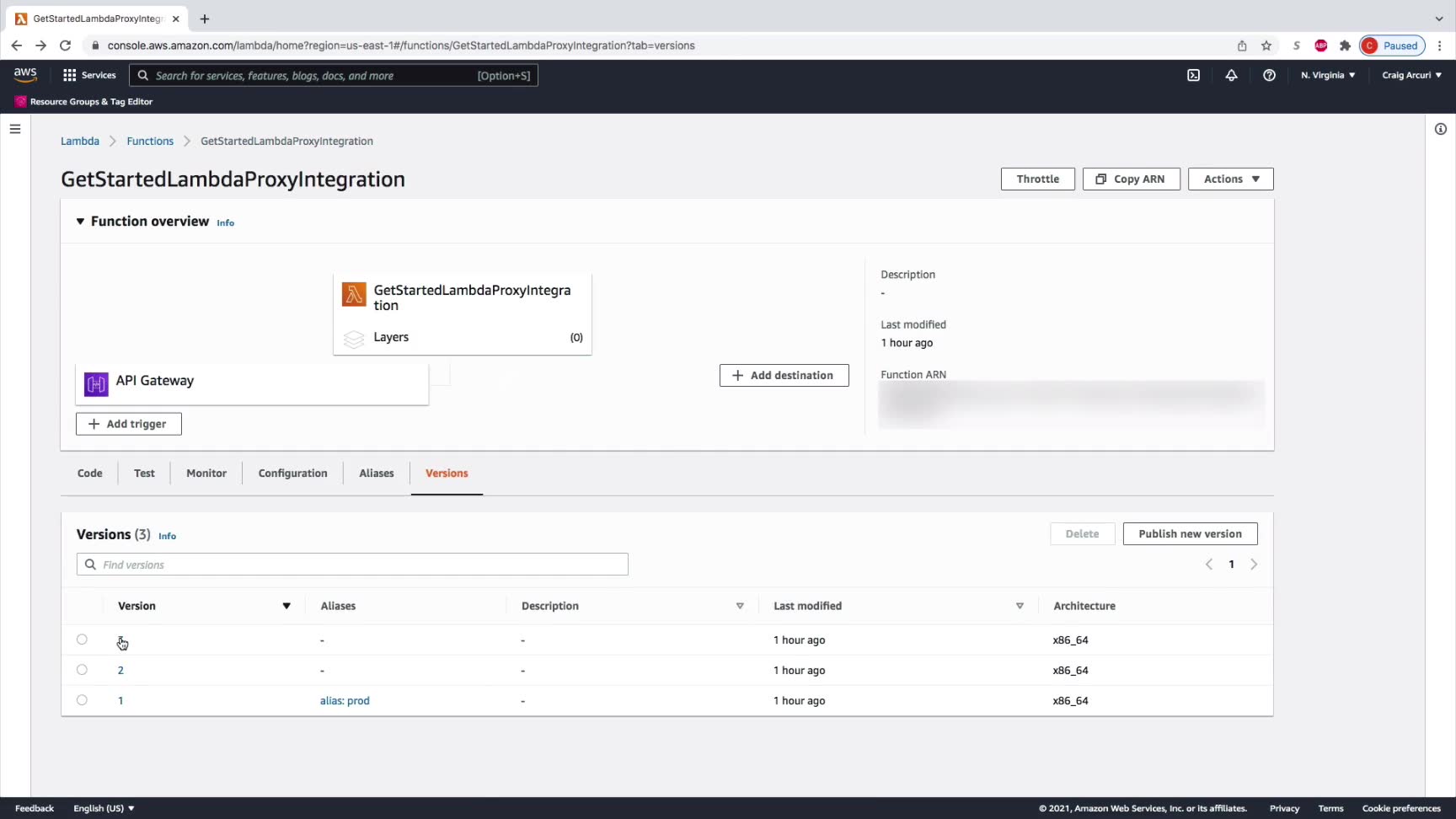1456x819 pixels.
Task: Switch to the Test tab
Action: pyautogui.click(x=144, y=474)
